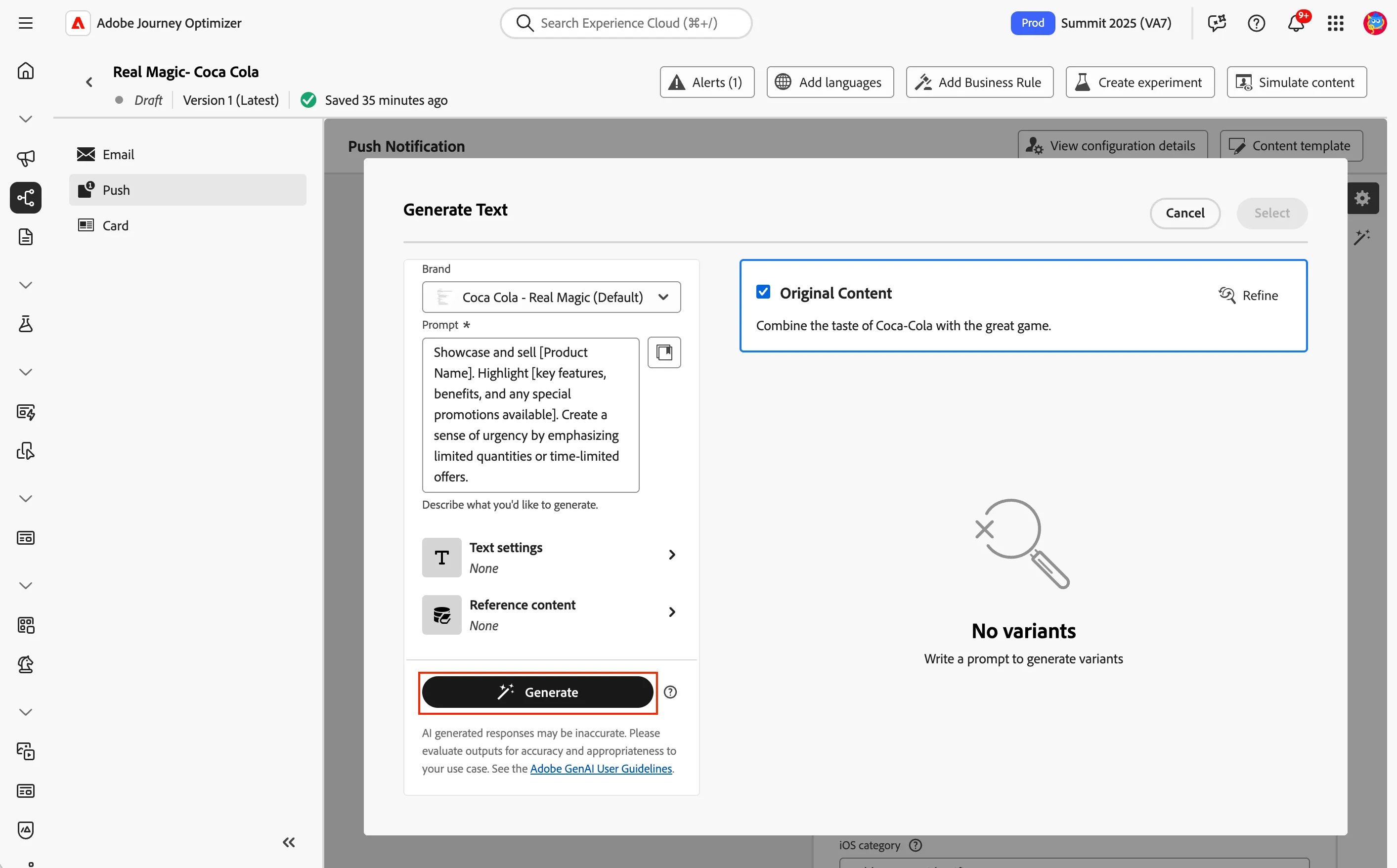Open notifications bell icon
This screenshot has height=868, width=1397.
point(1296,23)
